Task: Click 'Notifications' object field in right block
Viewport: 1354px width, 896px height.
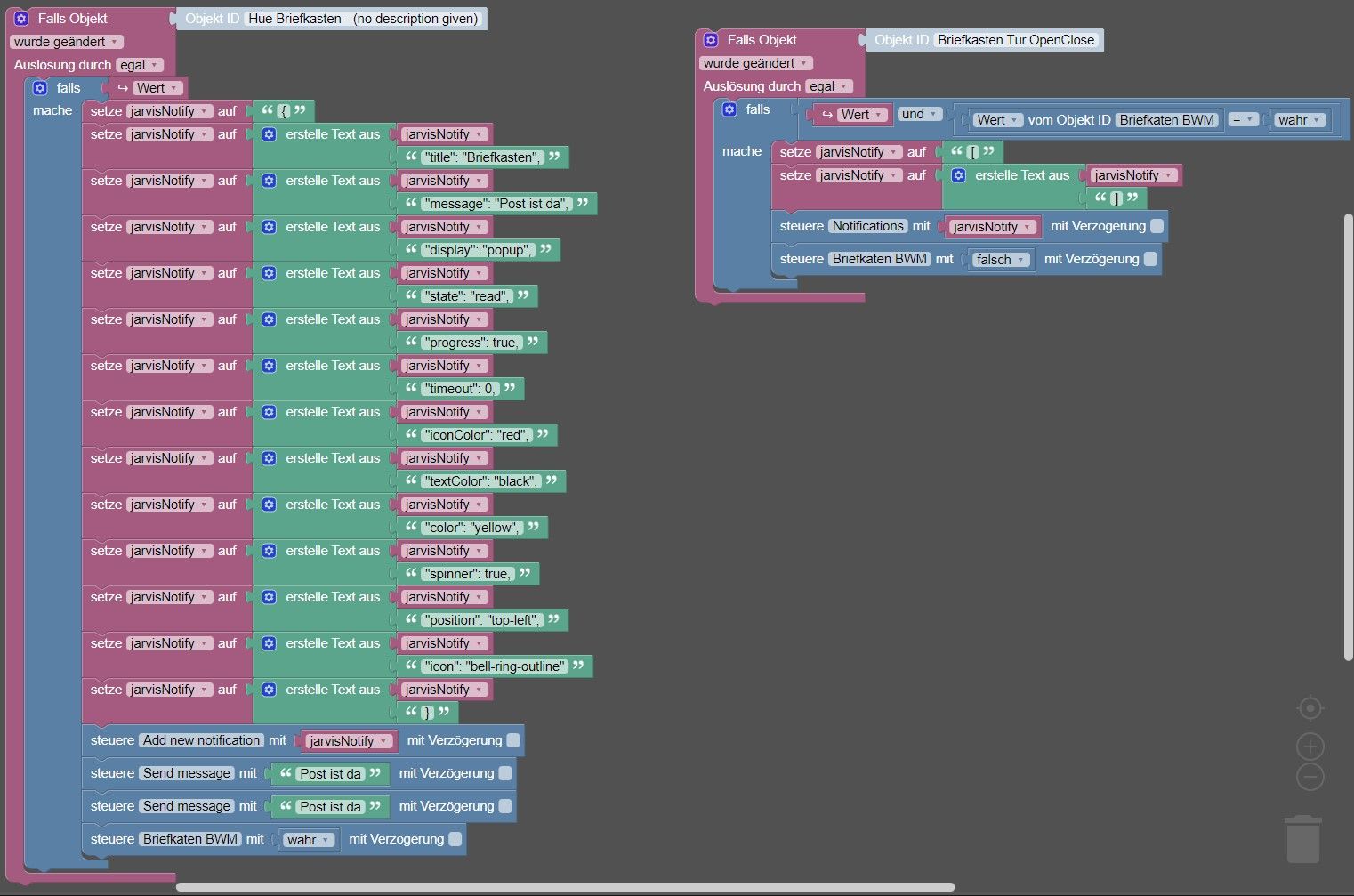Action: (x=868, y=226)
